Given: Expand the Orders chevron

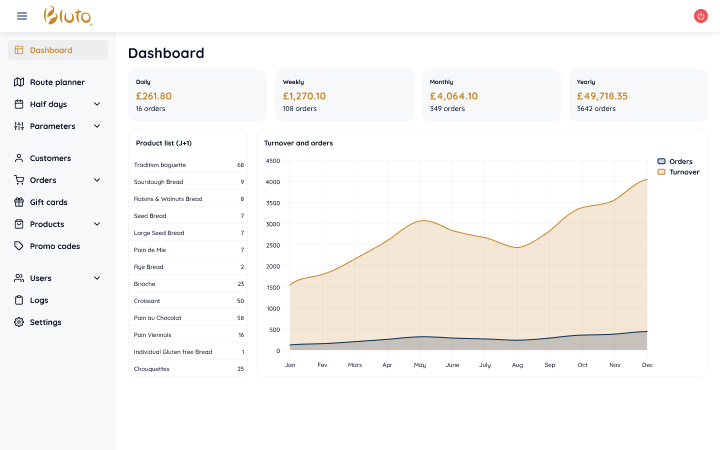Looking at the screenshot, I should pyautogui.click(x=97, y=180).
